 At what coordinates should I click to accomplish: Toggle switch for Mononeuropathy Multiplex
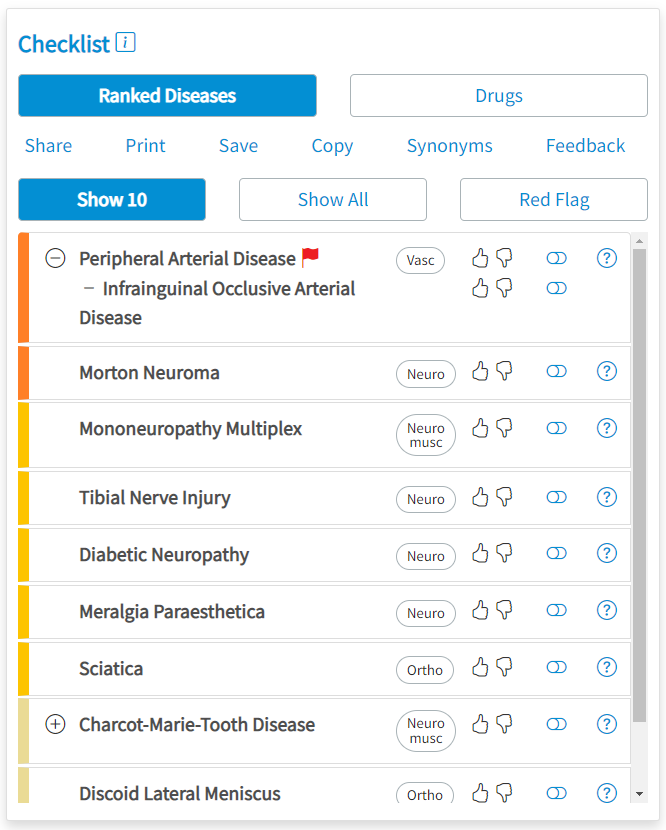click(x=556, y=428)
